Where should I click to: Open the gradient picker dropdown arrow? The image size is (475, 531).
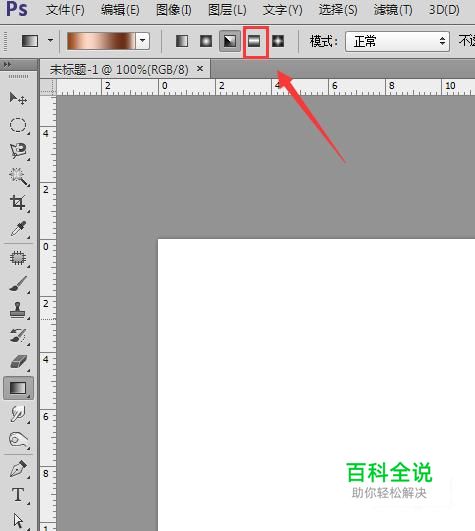[143, 41]
